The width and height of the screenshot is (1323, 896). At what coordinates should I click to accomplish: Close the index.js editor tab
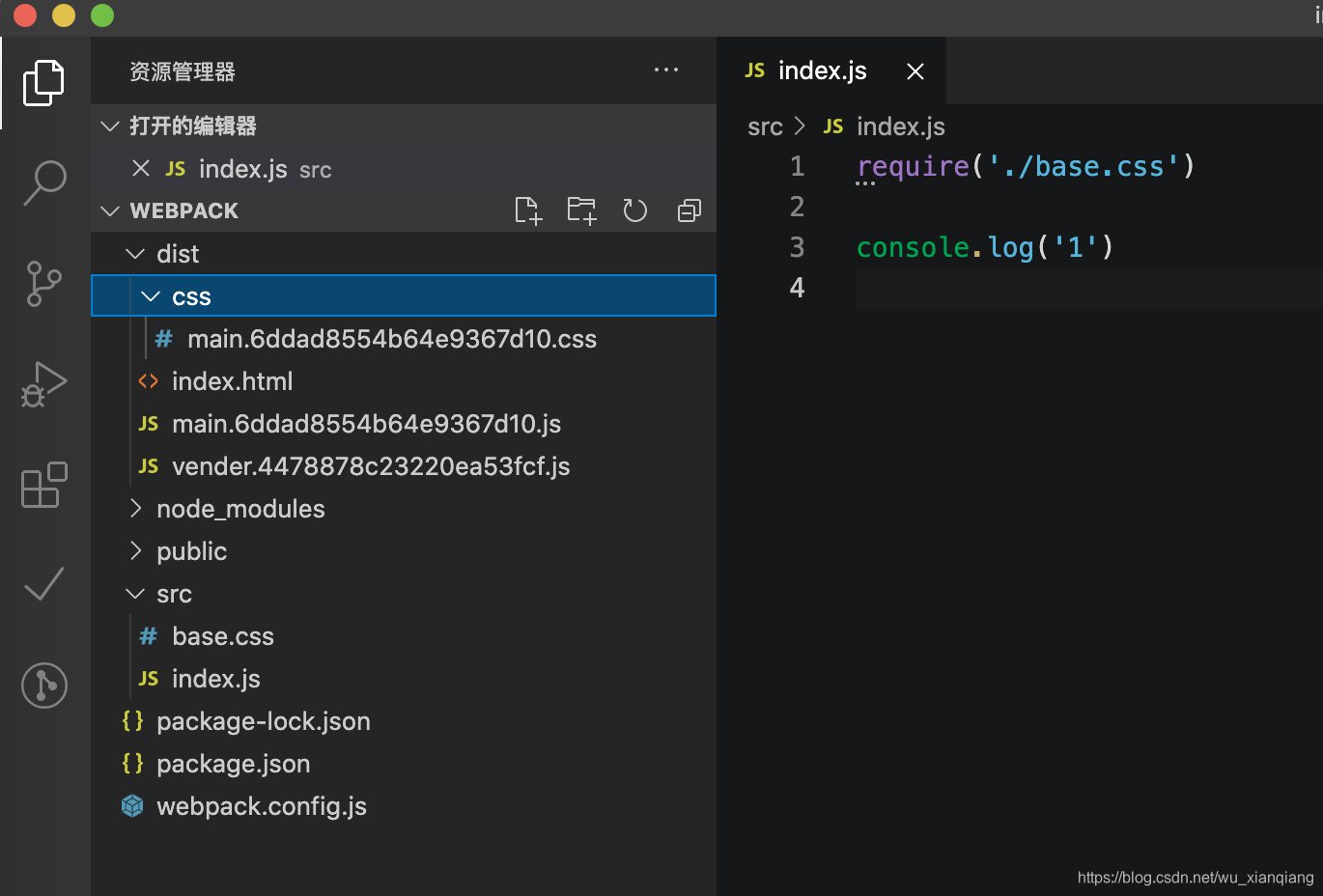[x=915, y=71]
